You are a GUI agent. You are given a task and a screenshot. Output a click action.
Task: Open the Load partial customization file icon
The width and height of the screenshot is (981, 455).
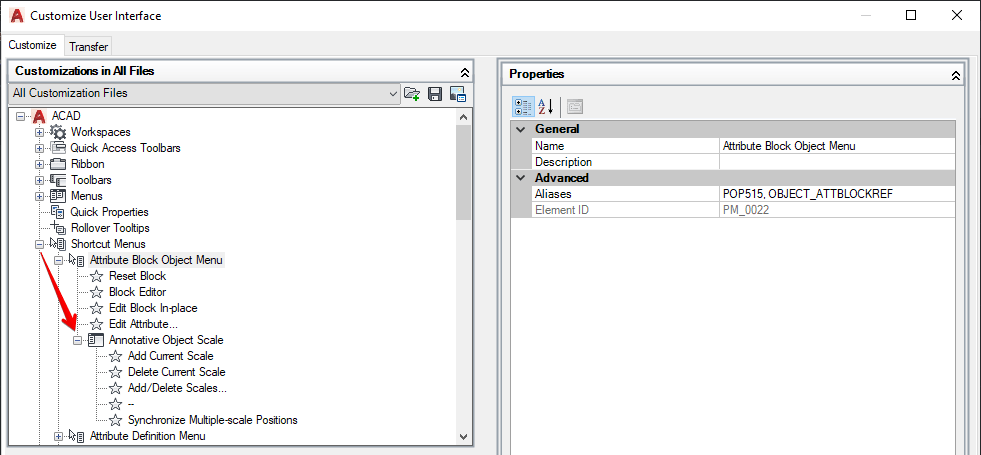[x=411, y=94]
